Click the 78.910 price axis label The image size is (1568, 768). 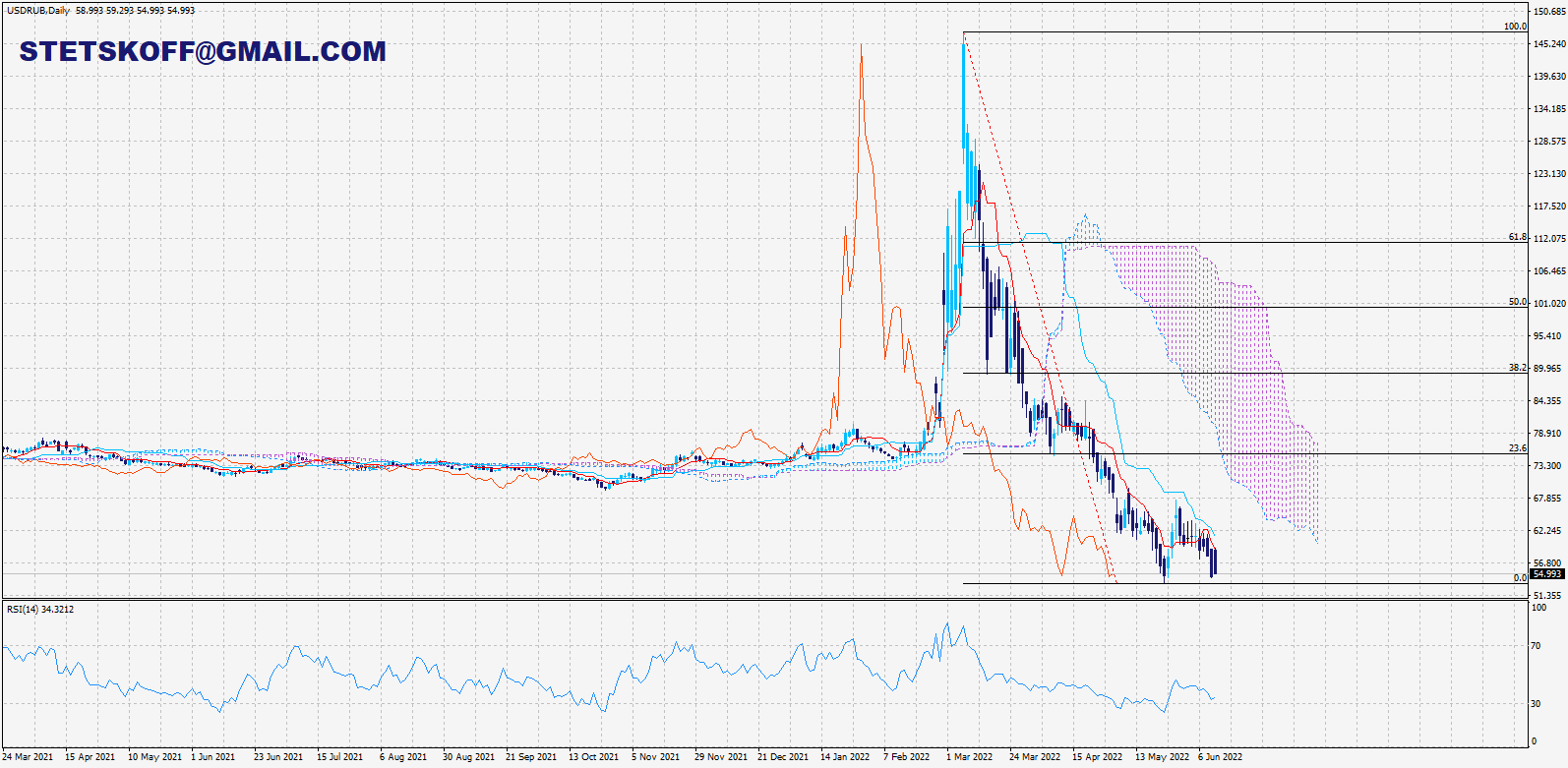point(1547,434)
